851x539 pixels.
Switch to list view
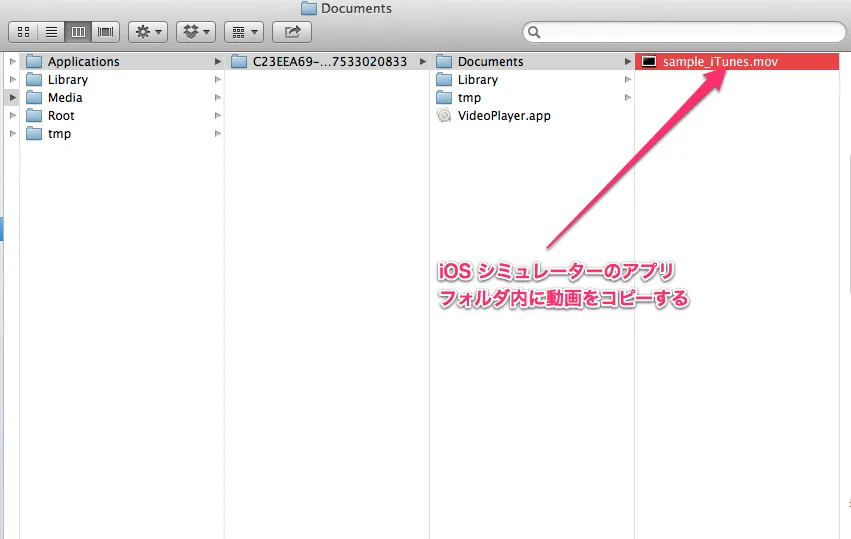tap(51, 32)
